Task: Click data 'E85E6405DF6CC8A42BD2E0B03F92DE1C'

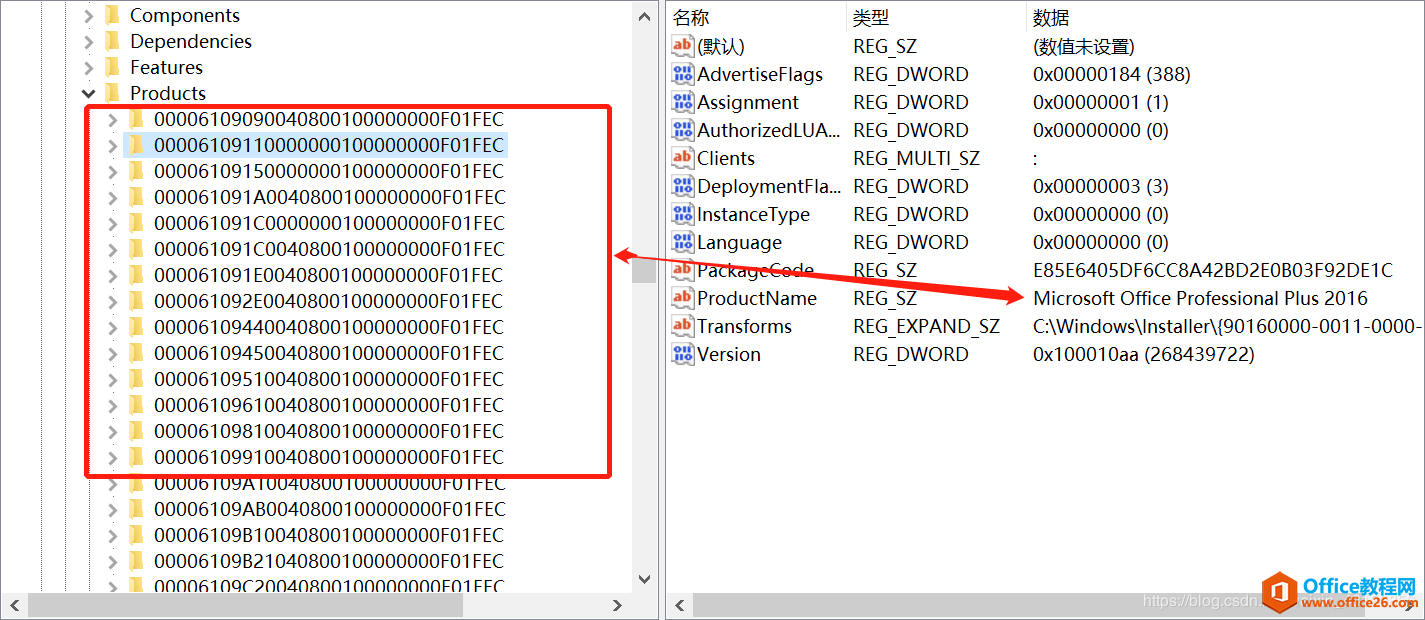Action: pyautogui.click(x=1213, y=270)
